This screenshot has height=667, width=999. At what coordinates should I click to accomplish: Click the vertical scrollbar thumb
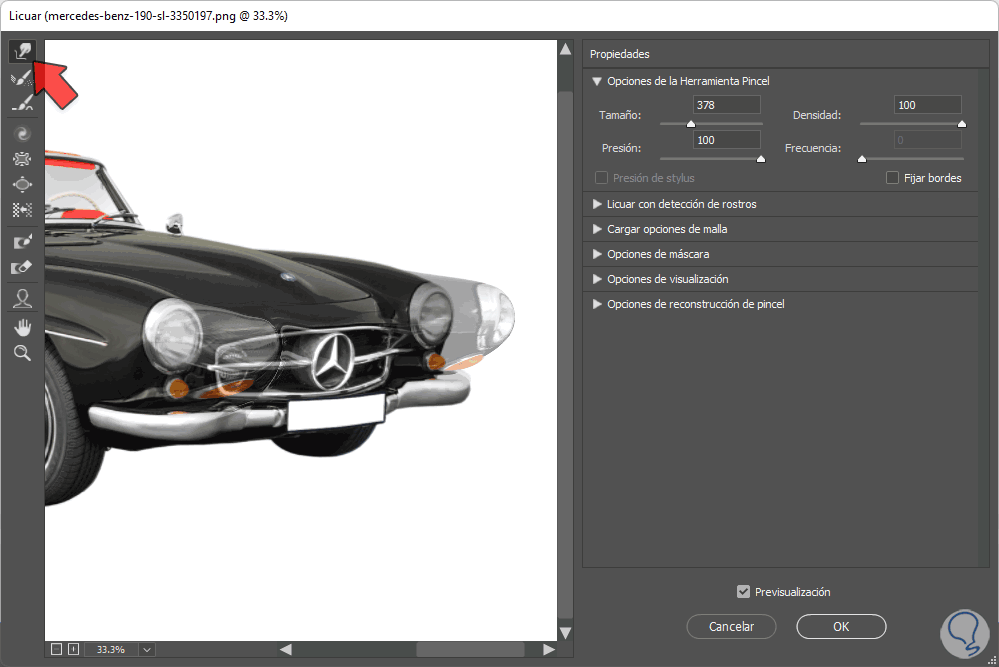tap(565, 355)
